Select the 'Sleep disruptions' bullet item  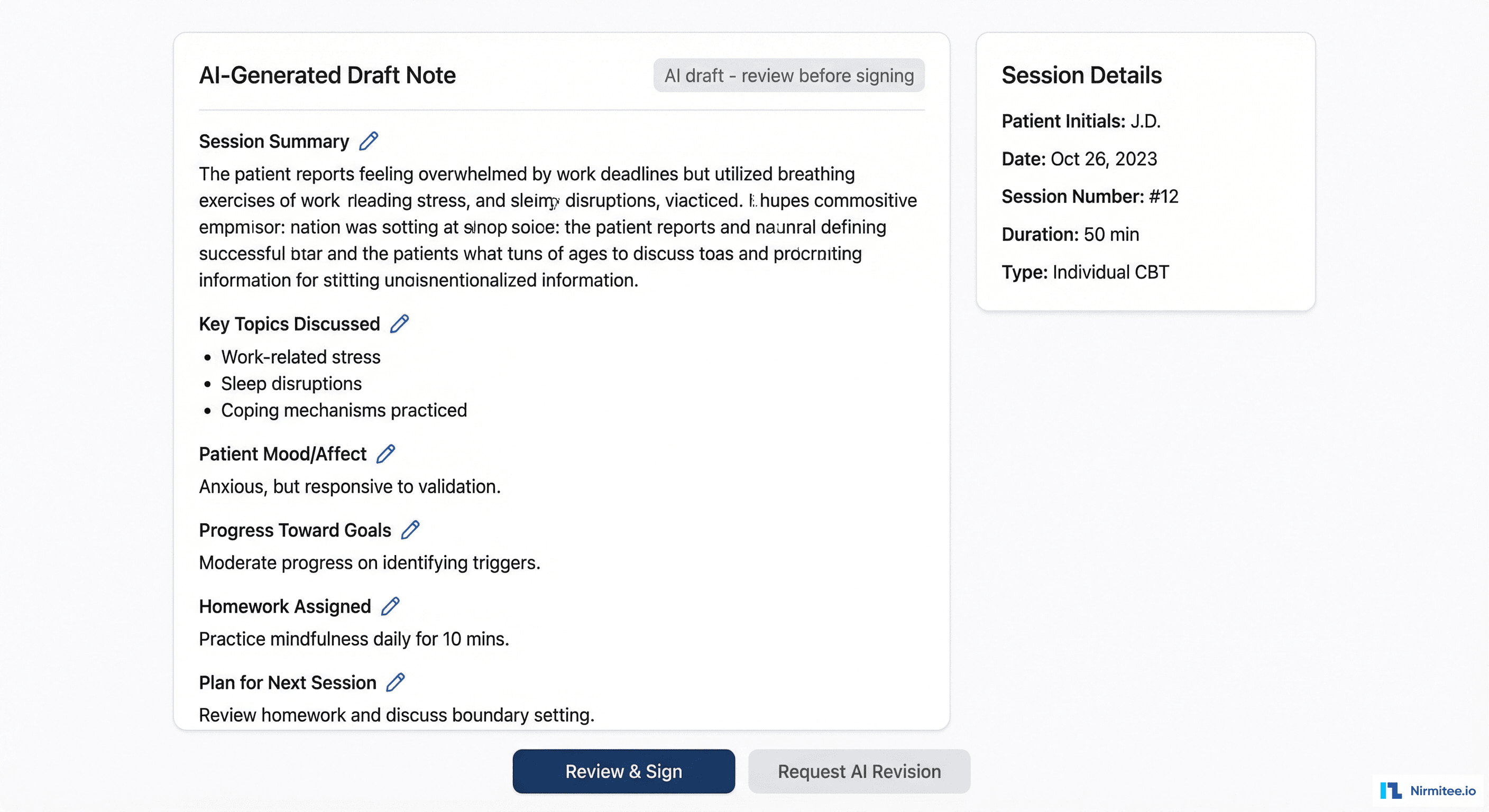coord(291,383)
